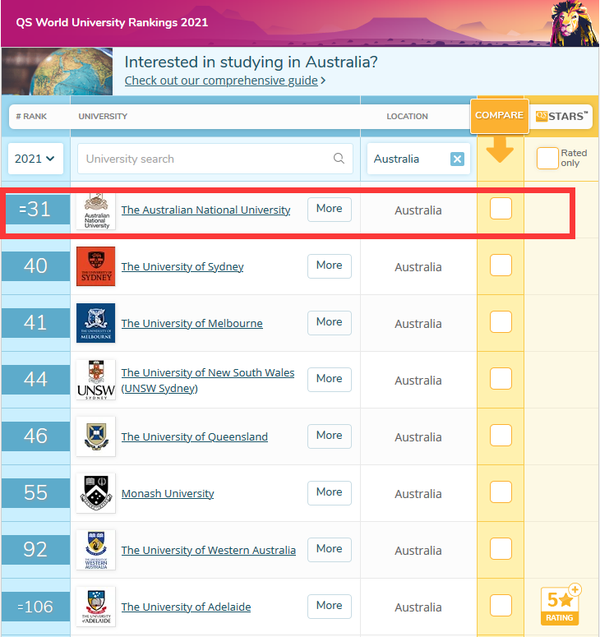The width and height of the screenshot is (600, 637).
Task: Open the Australia location filter field
Action: [x=418, y=159]
